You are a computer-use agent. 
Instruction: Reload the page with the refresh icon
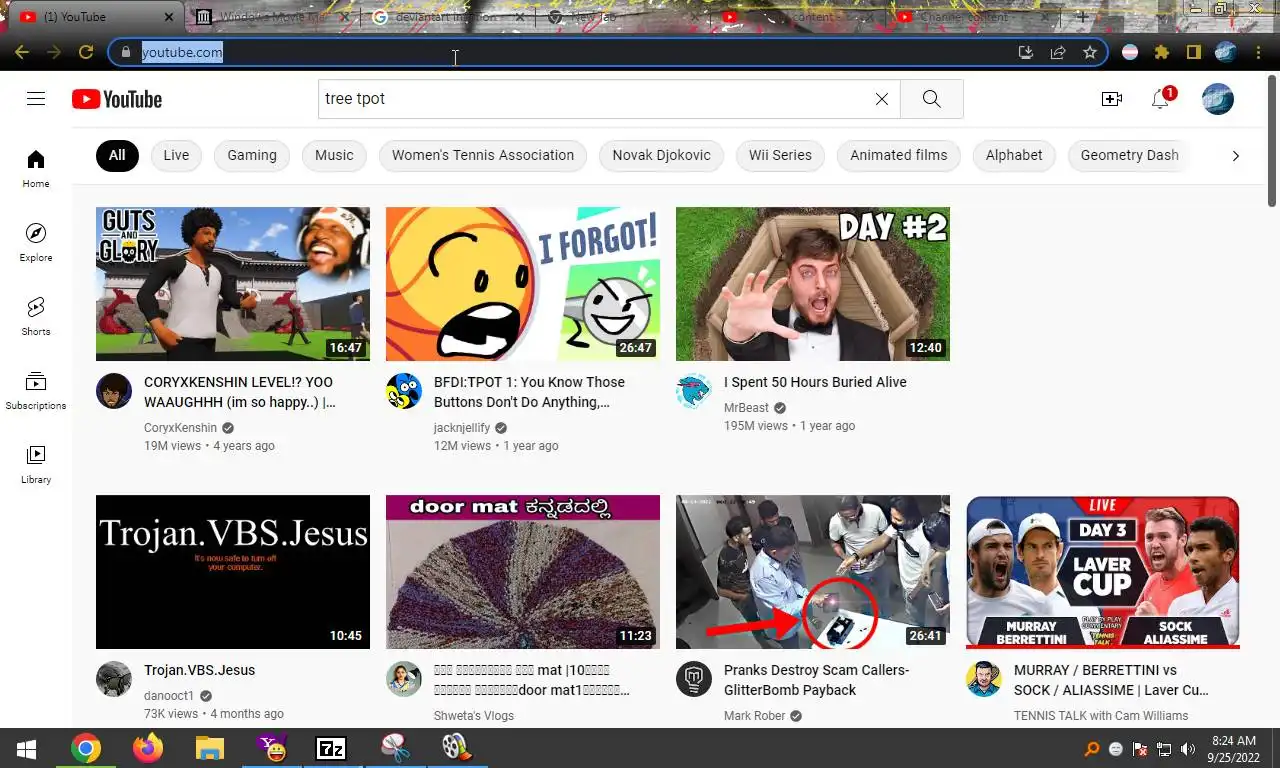pyautogui.click(x=86, y=52)
